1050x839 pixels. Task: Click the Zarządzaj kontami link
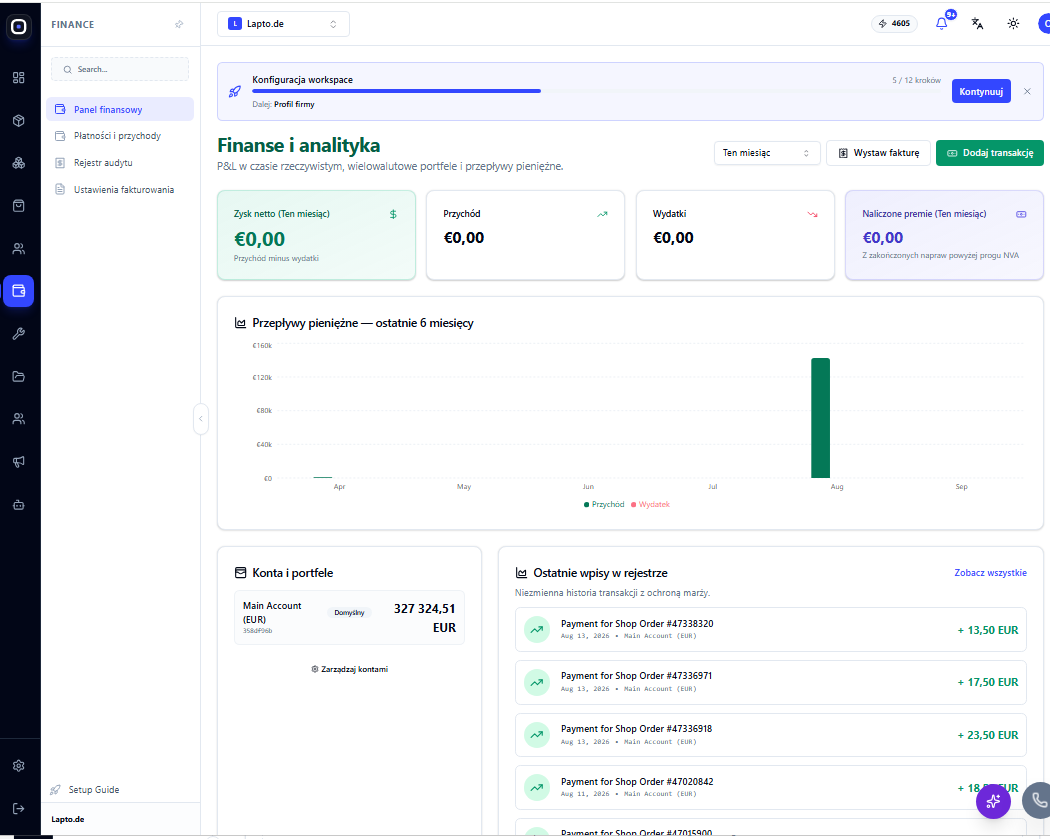(x=350, y=669)
